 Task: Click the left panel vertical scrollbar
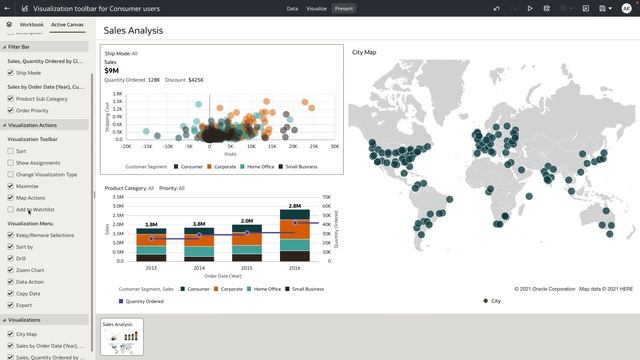click(92, 212)
